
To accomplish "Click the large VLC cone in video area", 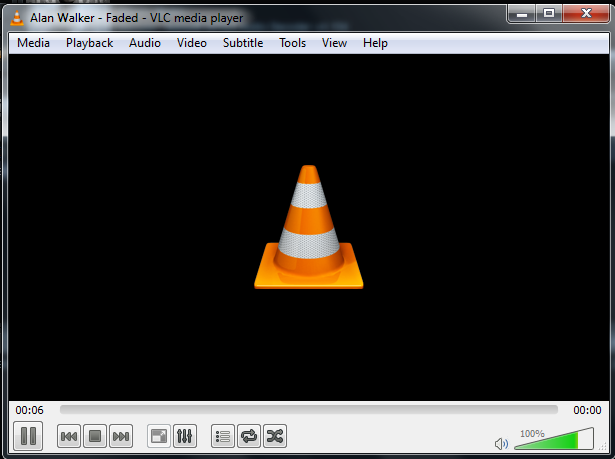I will coord(309,227).
